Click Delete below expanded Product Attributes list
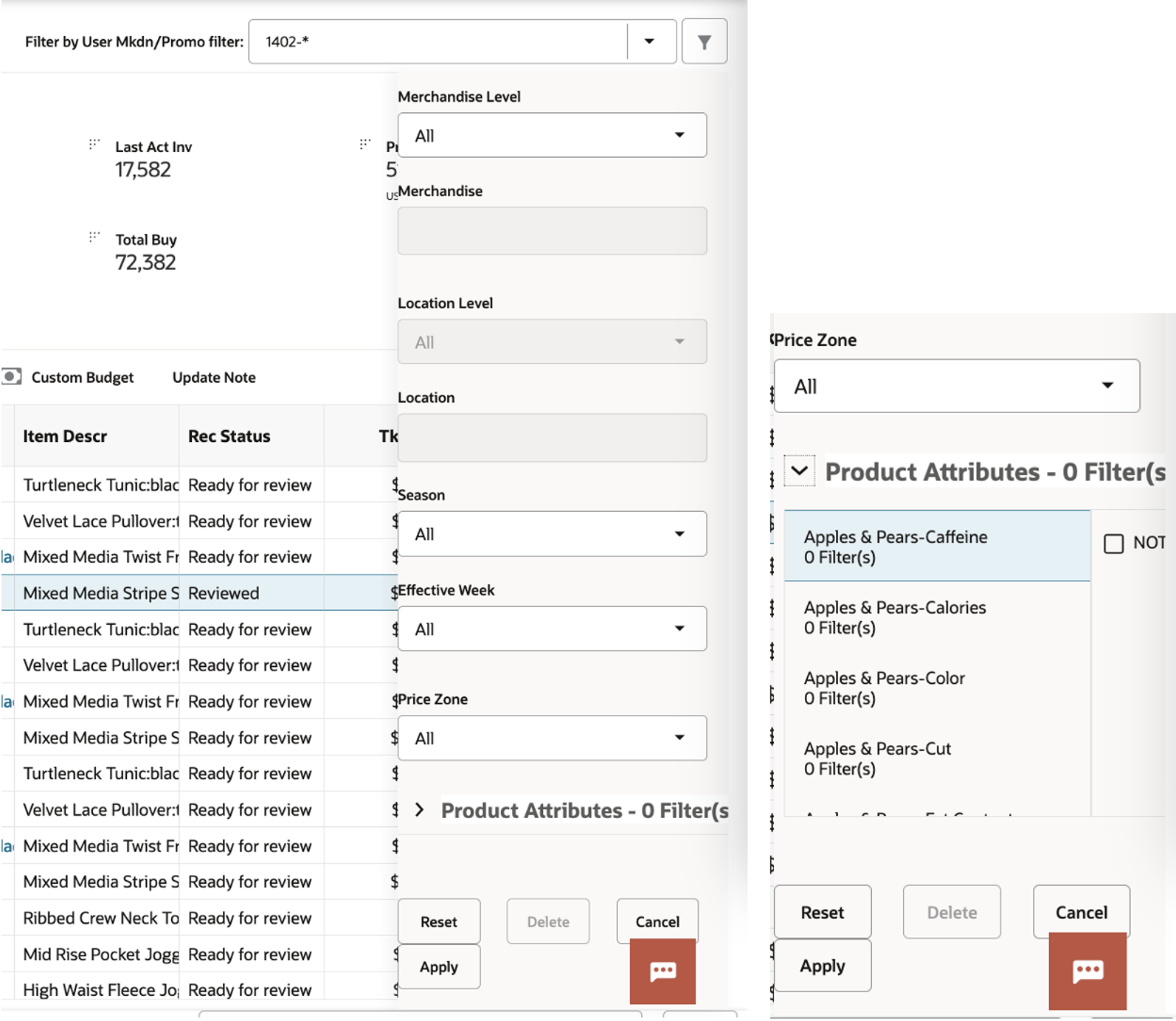The height and width of the screenshot is (1021, 1176). pos(952,912)
